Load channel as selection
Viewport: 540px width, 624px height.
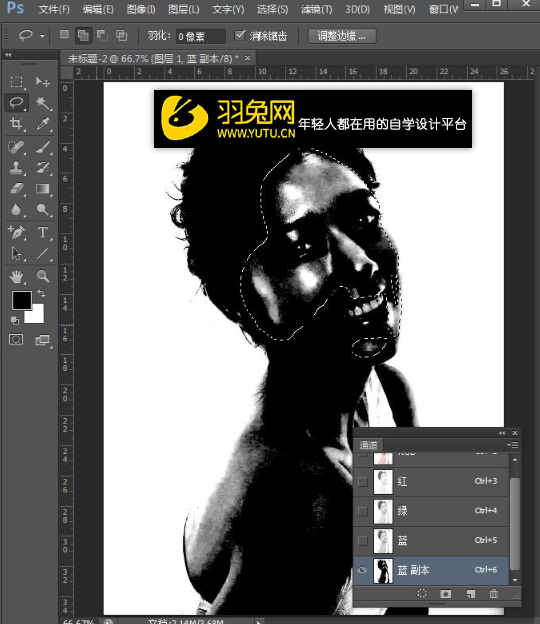[422, 594]
